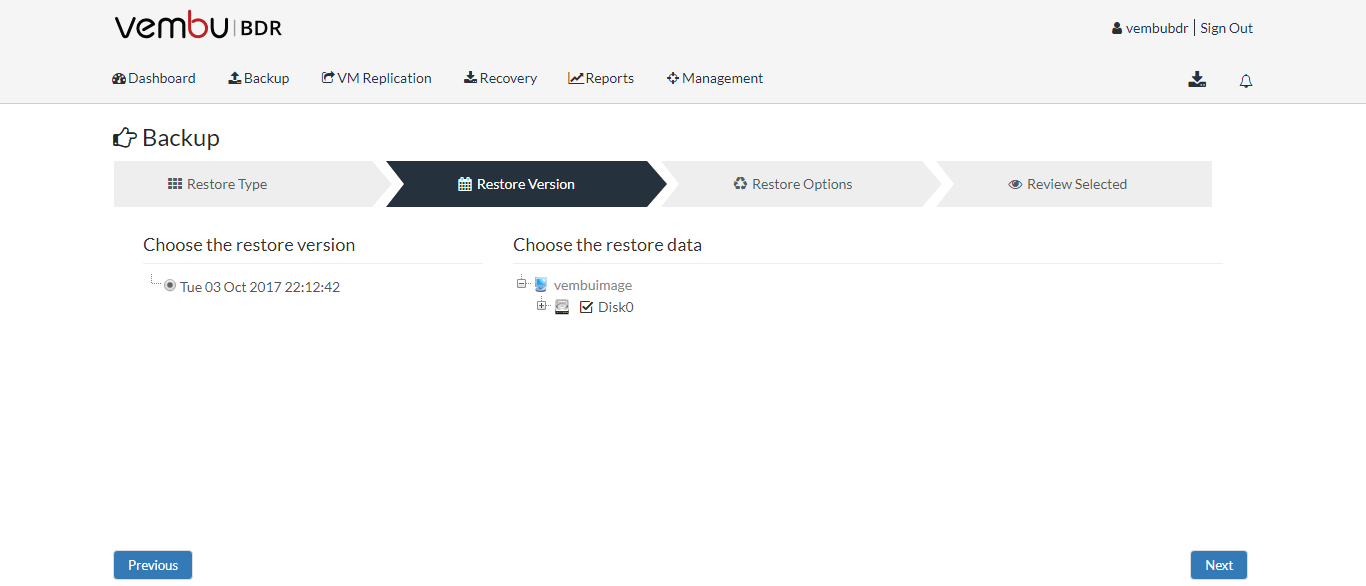Click the download tray icon in the header
The width and height of the screenshot is (1366, 586).
coord(1197,80)
